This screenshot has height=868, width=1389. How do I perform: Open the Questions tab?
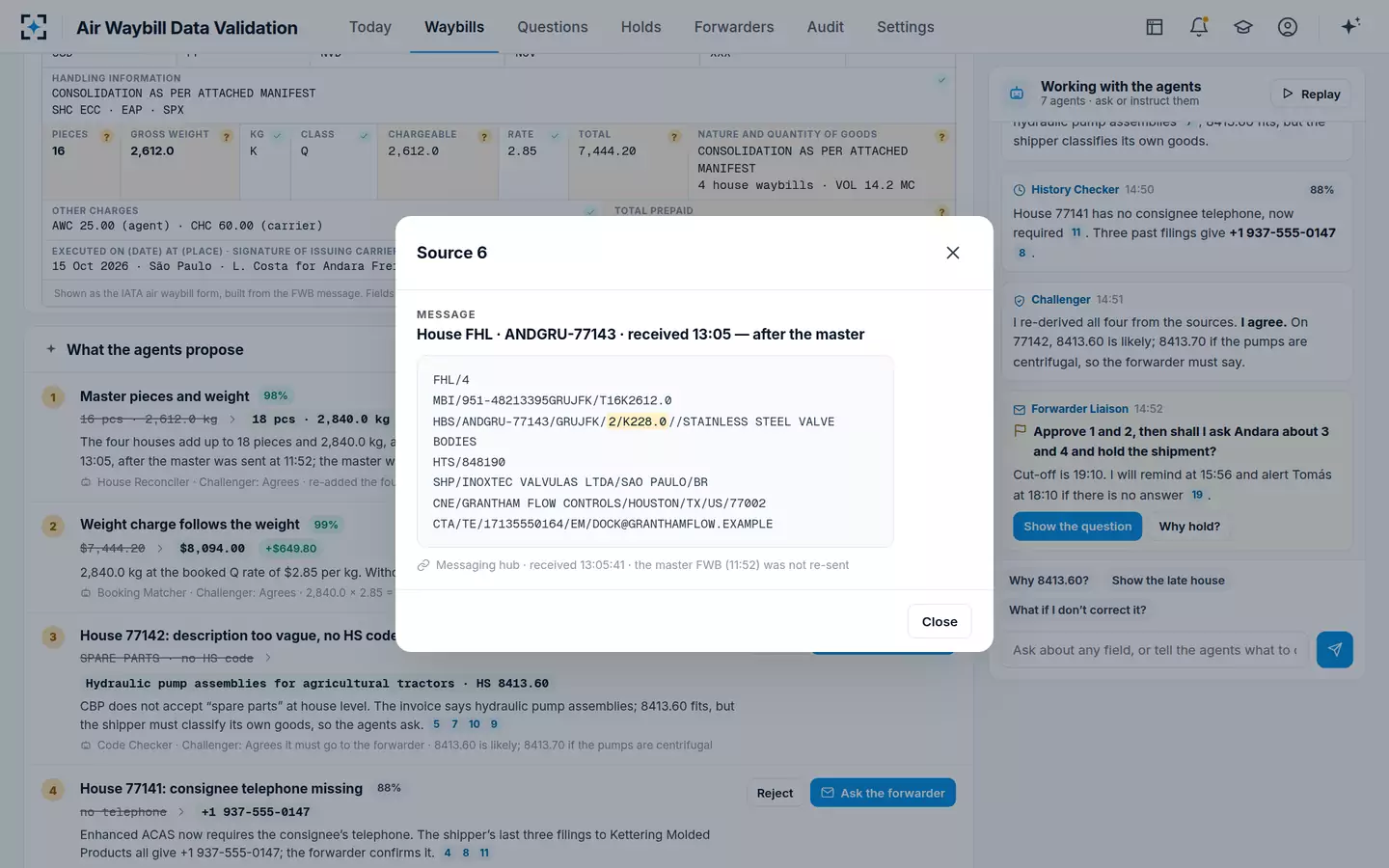(553, 27)
